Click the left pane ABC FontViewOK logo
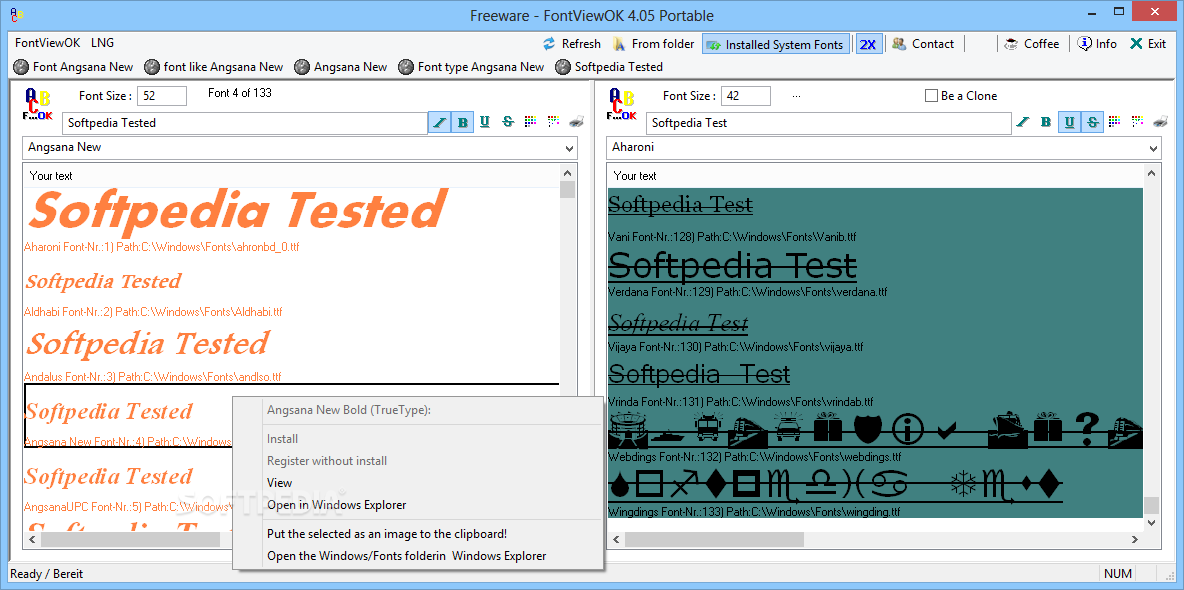Image resolution: width=1184 pixels, height=590 pixels. (39, 104)
